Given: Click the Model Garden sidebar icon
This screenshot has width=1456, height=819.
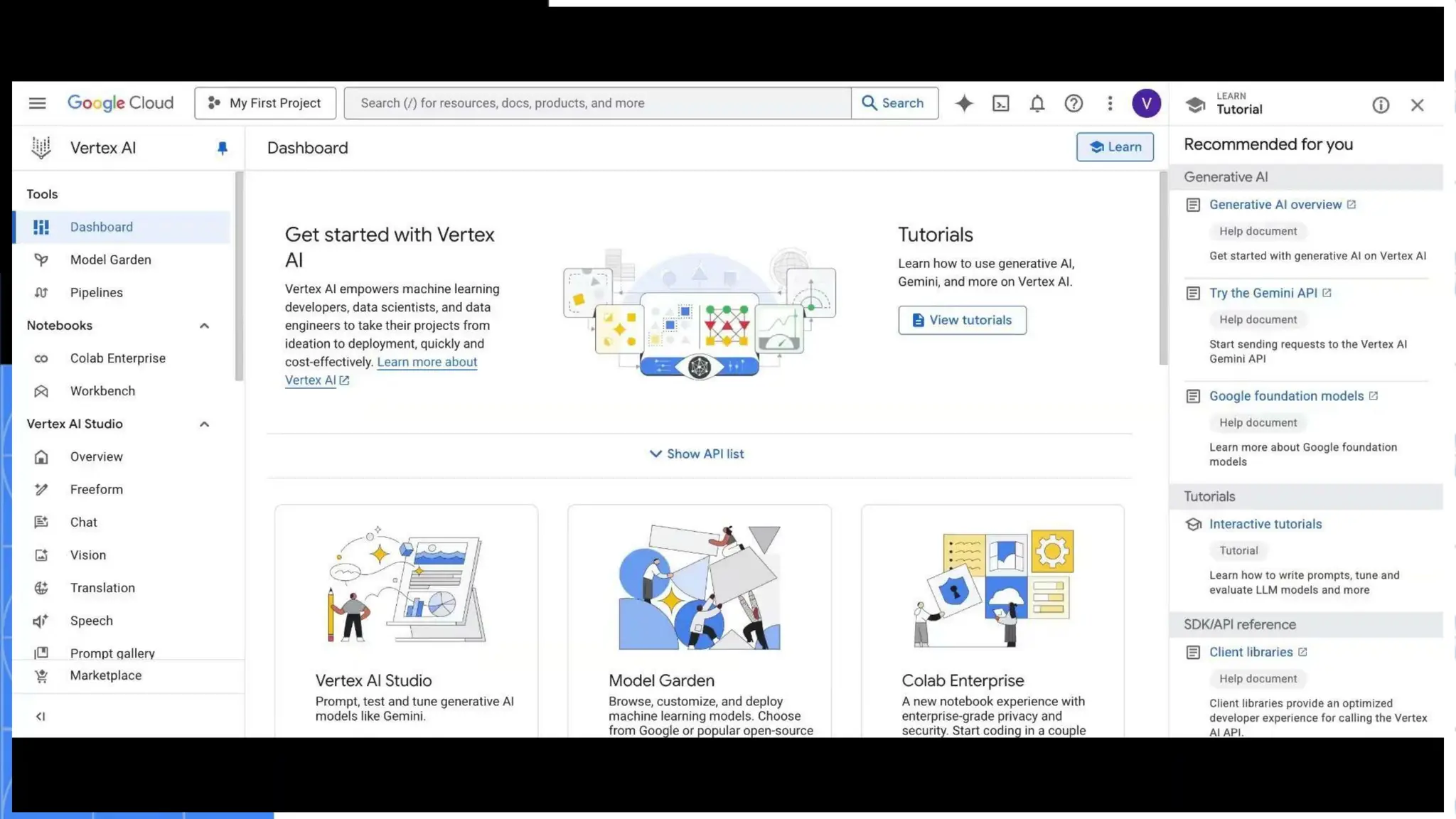Looking at the screenshot, I should tap(41, 260).
